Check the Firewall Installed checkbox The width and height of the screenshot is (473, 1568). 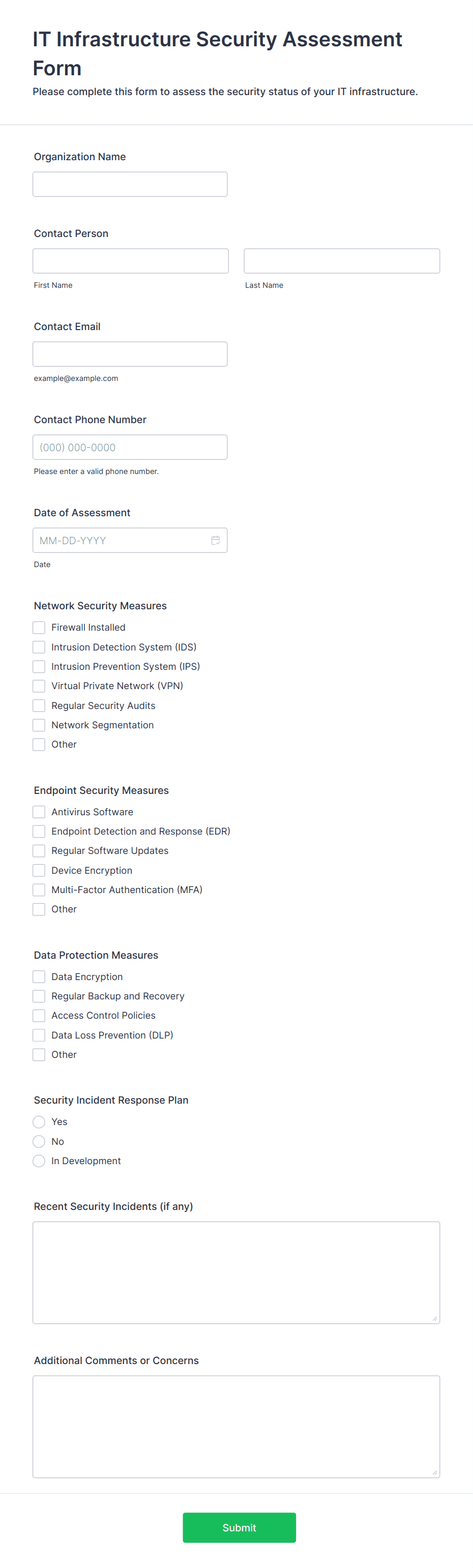39,627
